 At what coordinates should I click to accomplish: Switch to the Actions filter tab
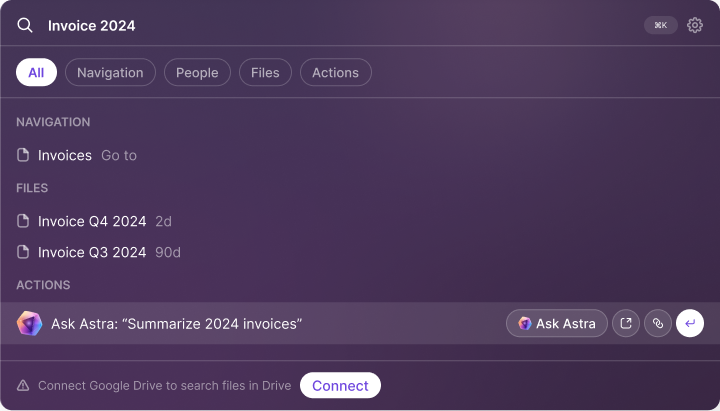pyautogui.click(x=336, y=72)
